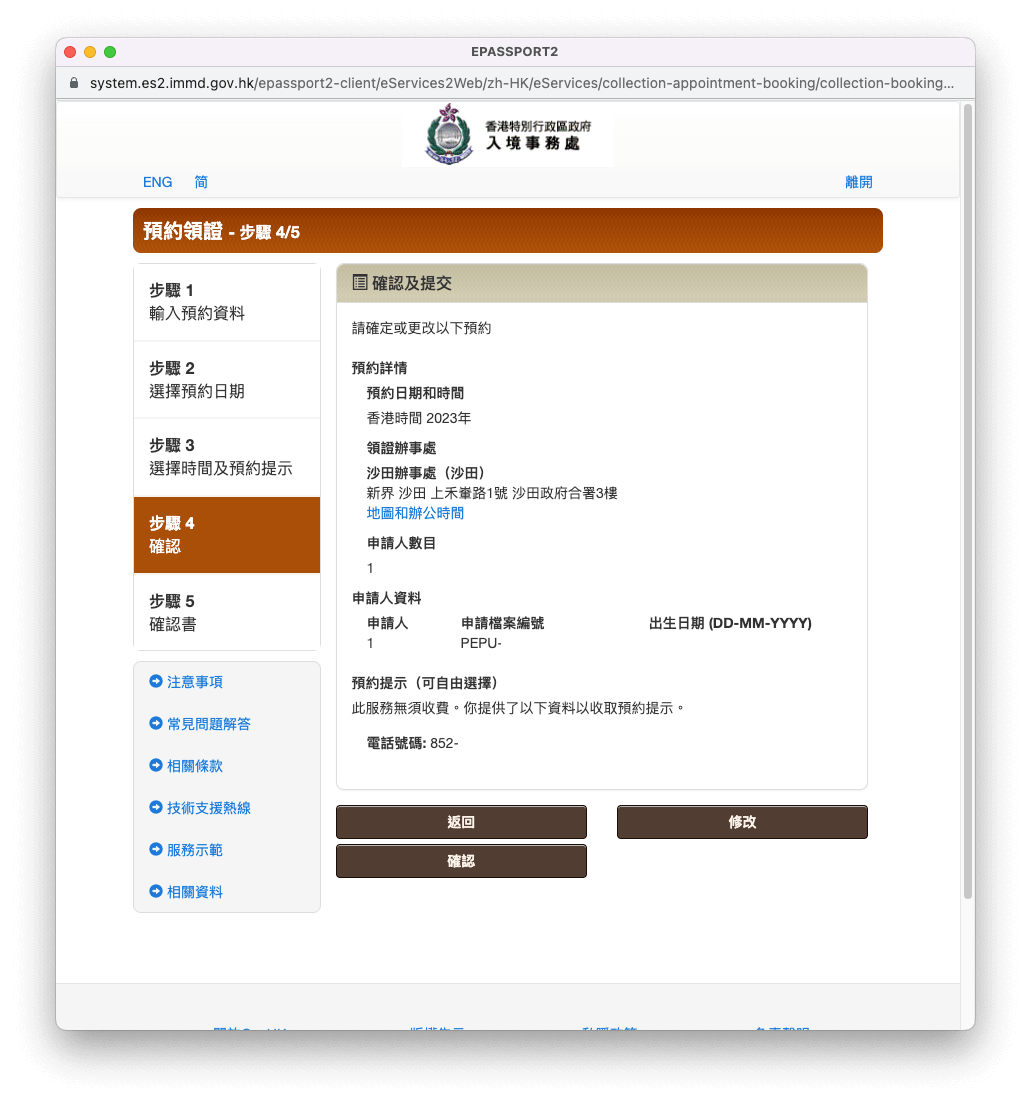Click the arrow icon beside 相關條款
Screen dimensions: 1031x1104
pyautogui.click(x=156, y=765)
